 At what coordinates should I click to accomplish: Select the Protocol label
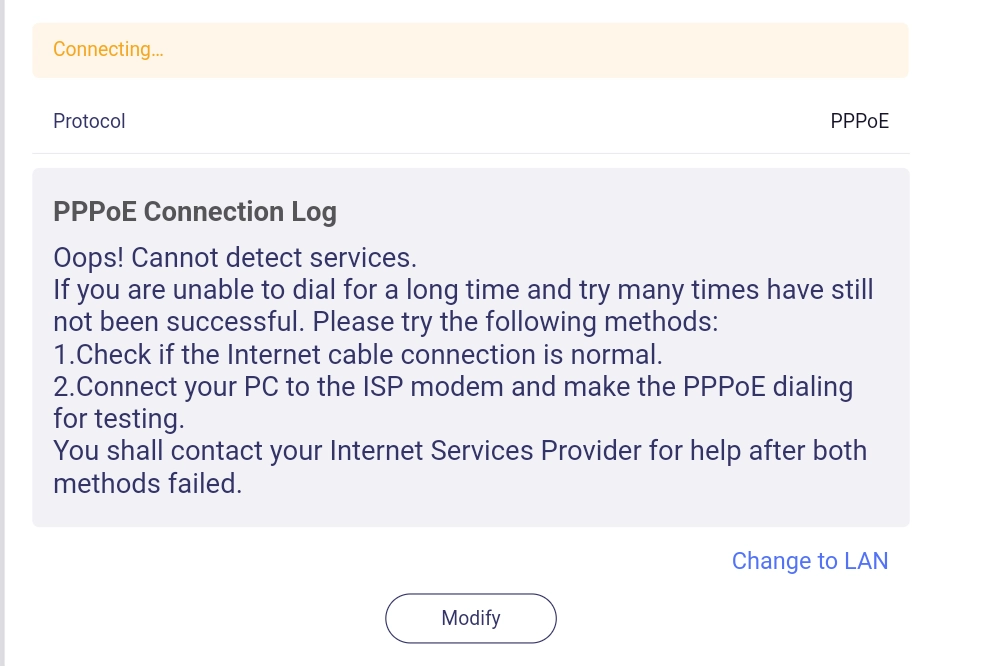89,121
